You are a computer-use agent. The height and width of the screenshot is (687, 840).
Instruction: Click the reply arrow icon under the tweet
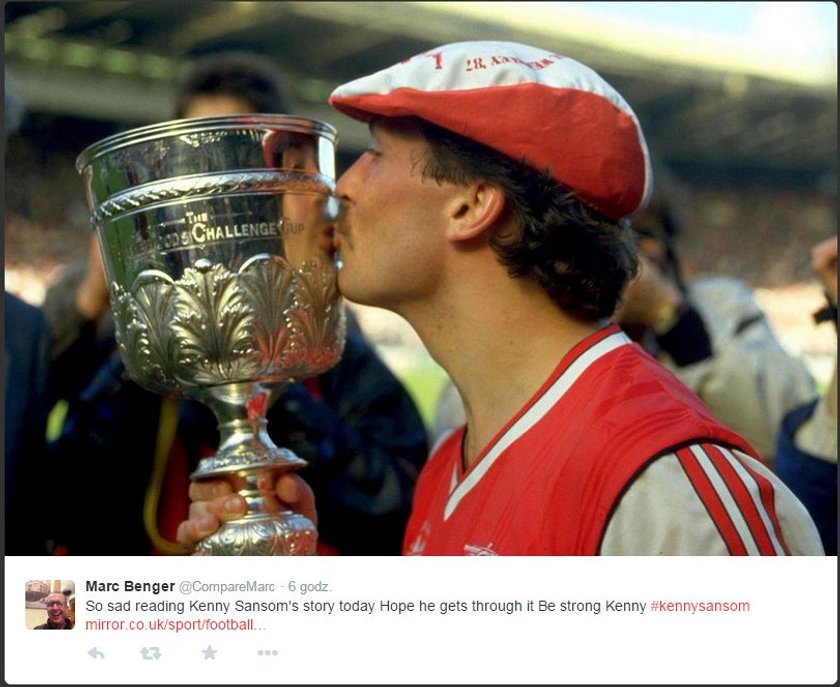click(x=96, y=653)
